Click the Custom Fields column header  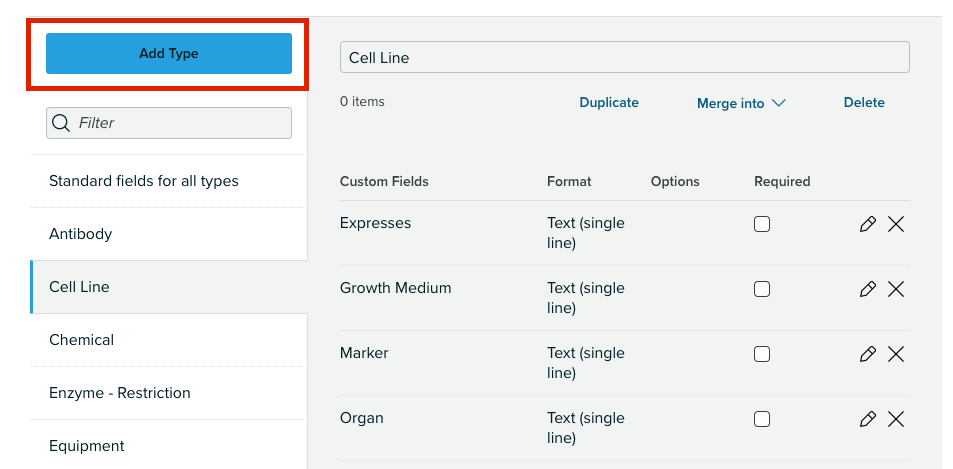coord(384,182)
